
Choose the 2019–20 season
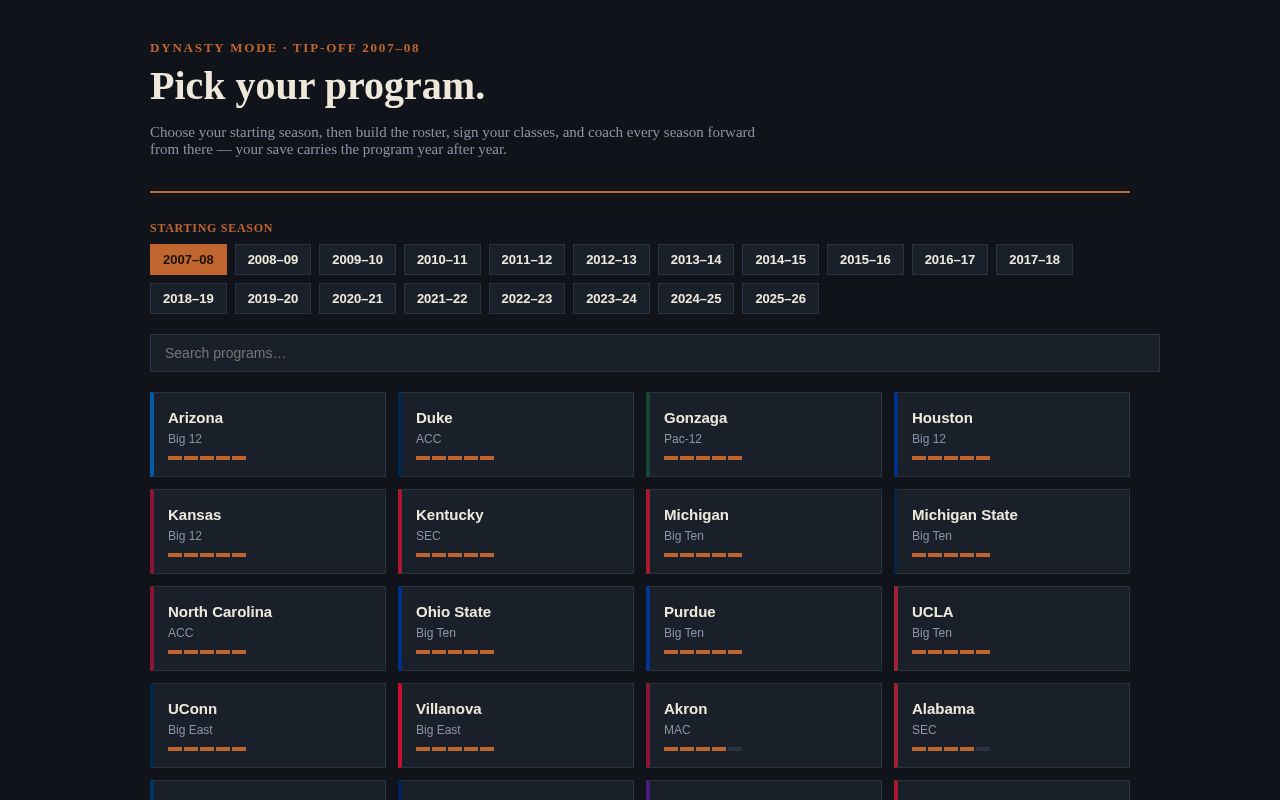pyautogui.click(x=273, y=298)
